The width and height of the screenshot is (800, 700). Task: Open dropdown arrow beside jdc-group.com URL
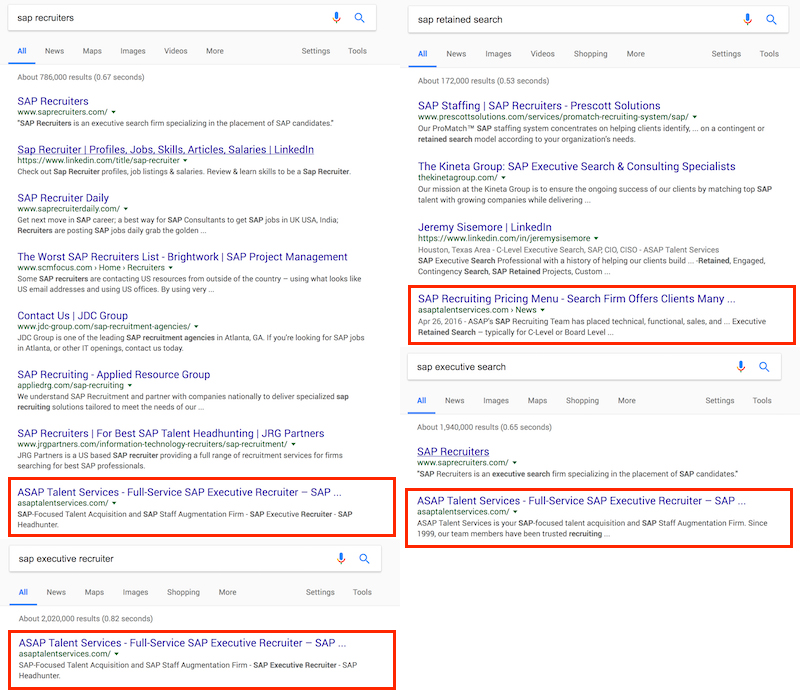(196, 327)
